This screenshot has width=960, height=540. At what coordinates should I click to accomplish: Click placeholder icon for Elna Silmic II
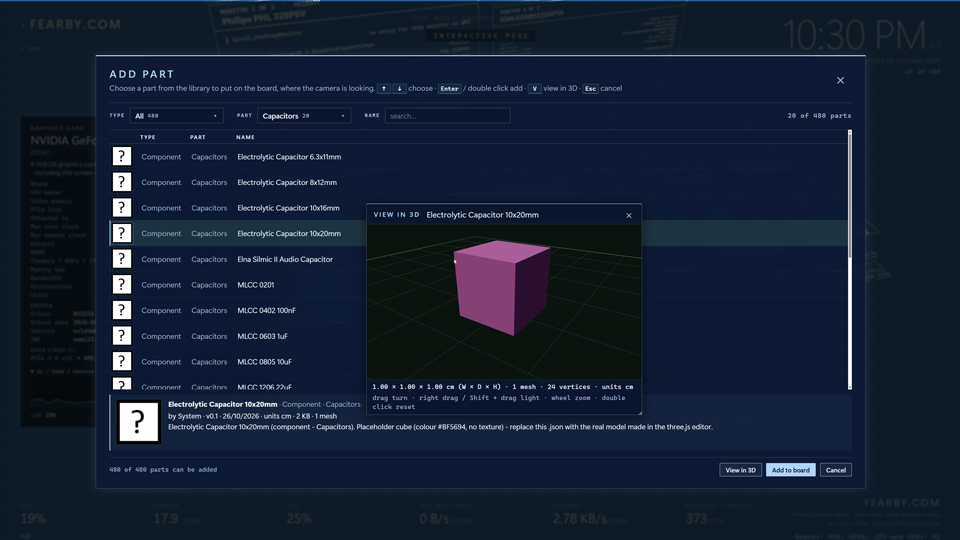pos(122,259)
